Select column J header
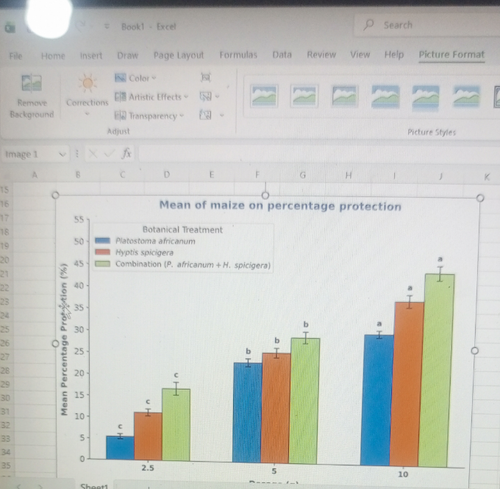The image size is (500, 489). (x=440, y=176)
